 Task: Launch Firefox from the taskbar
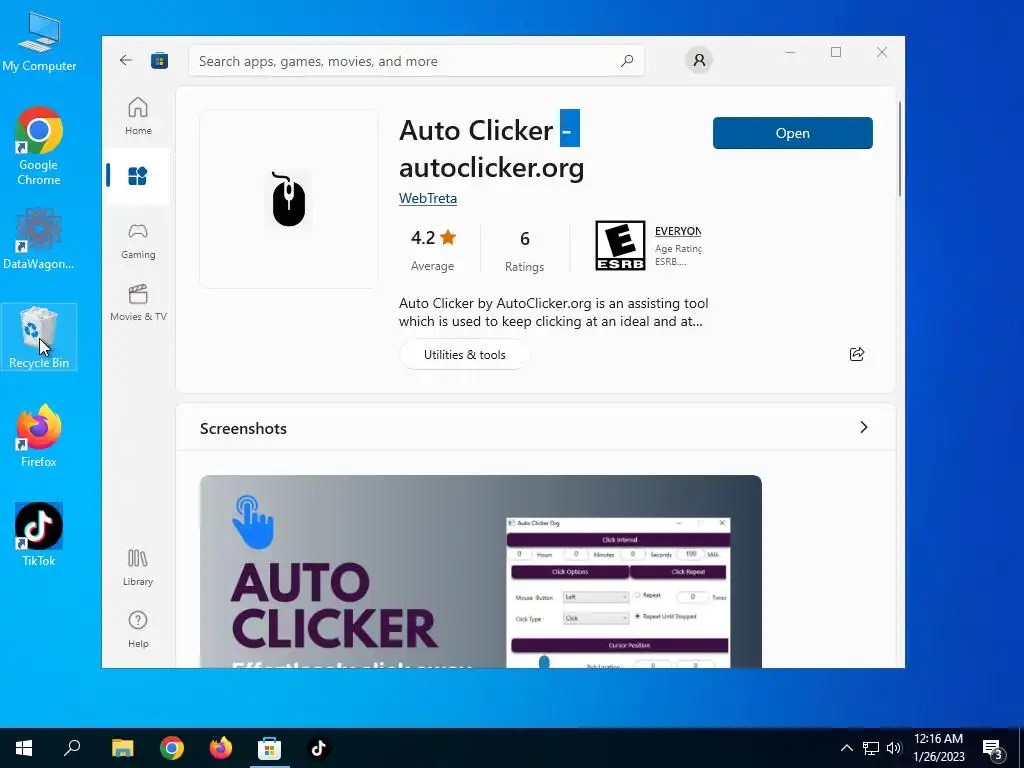tap(221, 748)
